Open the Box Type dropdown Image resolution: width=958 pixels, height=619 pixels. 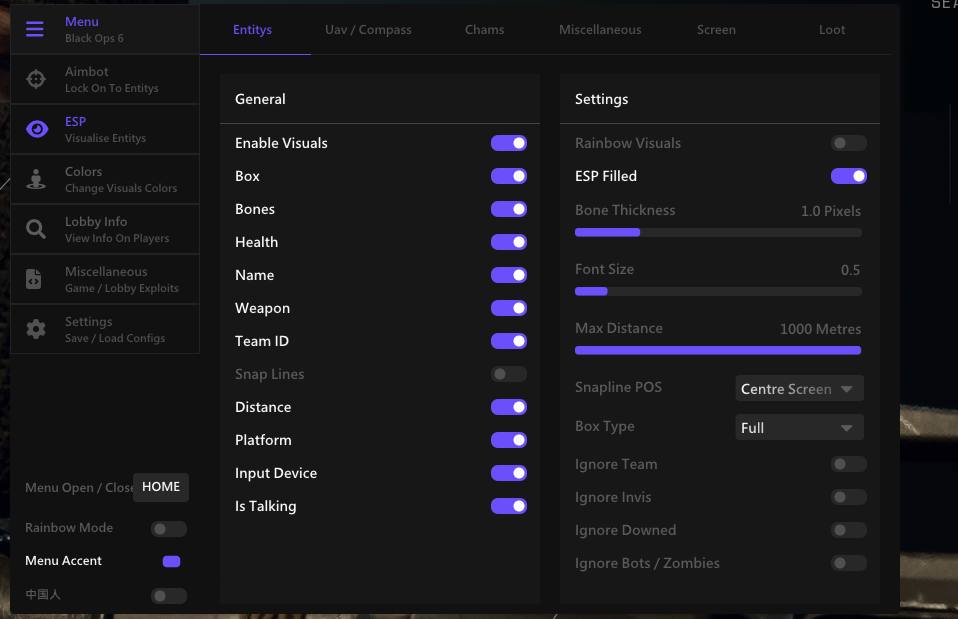click(799, 428)
